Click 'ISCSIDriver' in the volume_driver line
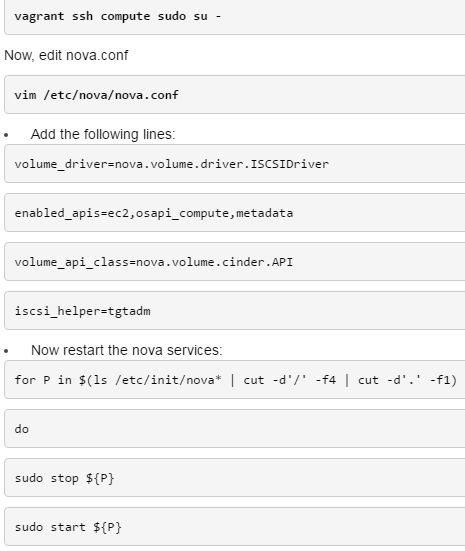The height and width of the screenshot is (551, 465). (289, 164)
